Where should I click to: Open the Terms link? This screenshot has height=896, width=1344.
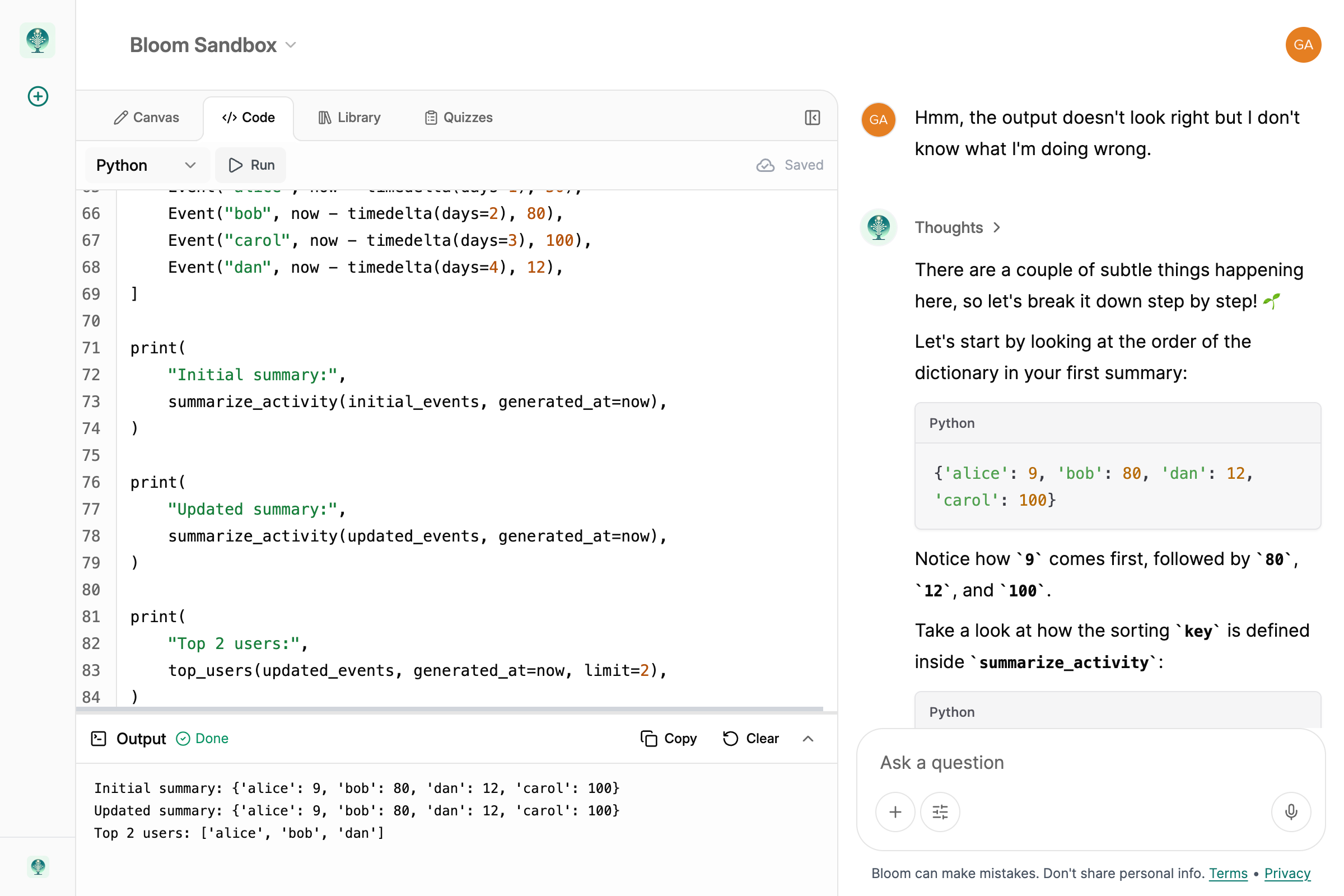click(x=1228, y=872)
